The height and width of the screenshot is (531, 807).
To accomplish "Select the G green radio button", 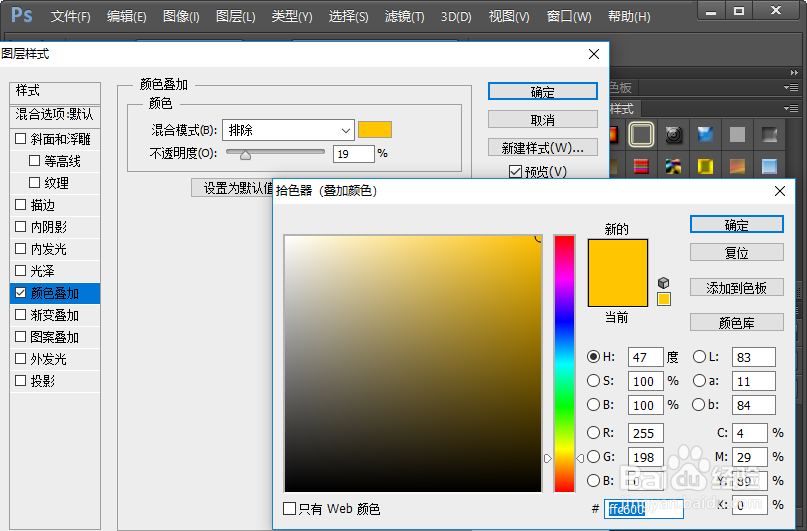I will (593, 456).
